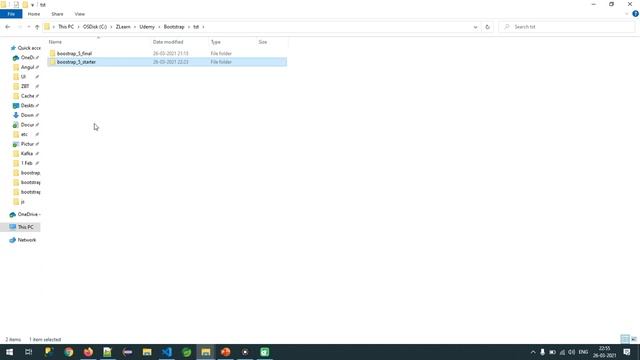Switch to the Share ribbon tab

click(x=57, y=14)
